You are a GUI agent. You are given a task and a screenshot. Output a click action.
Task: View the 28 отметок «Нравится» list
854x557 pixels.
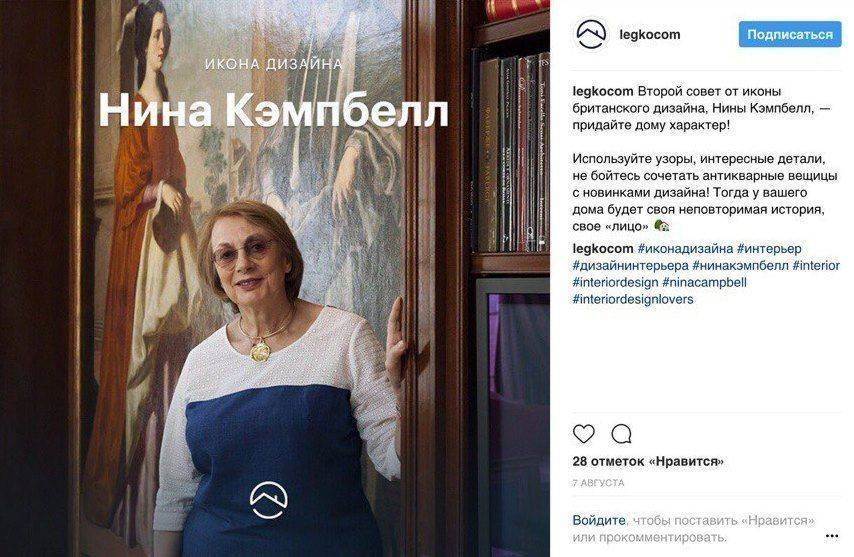point(648,462)
